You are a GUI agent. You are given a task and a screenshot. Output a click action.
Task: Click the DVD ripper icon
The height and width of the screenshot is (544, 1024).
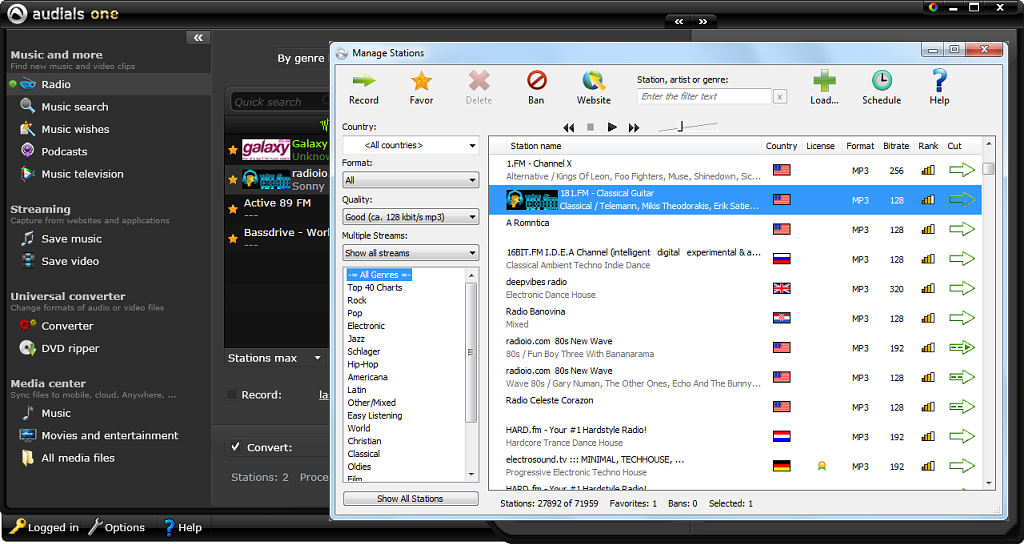tap(27, 347)
